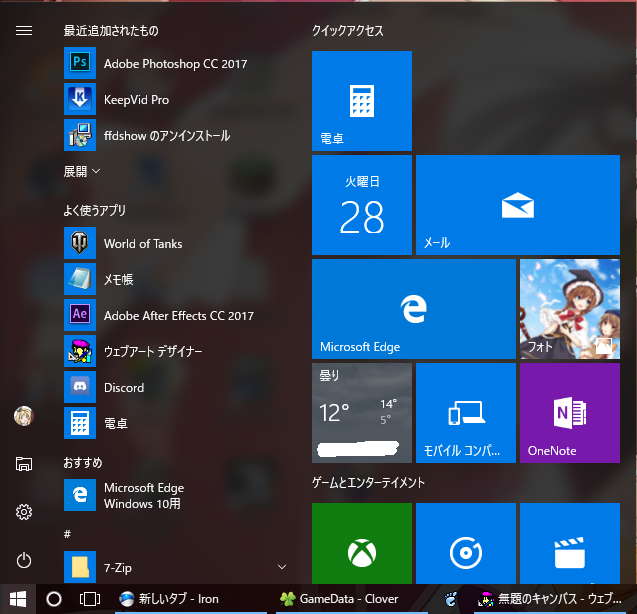
Task: Open the OneNote purple tile
Action: (570, 413)
